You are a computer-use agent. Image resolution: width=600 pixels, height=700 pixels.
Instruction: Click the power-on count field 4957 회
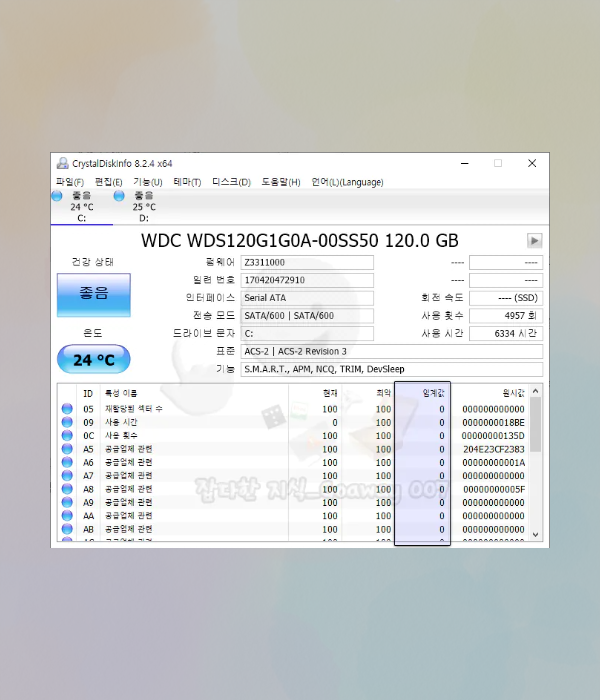point(506,316)
